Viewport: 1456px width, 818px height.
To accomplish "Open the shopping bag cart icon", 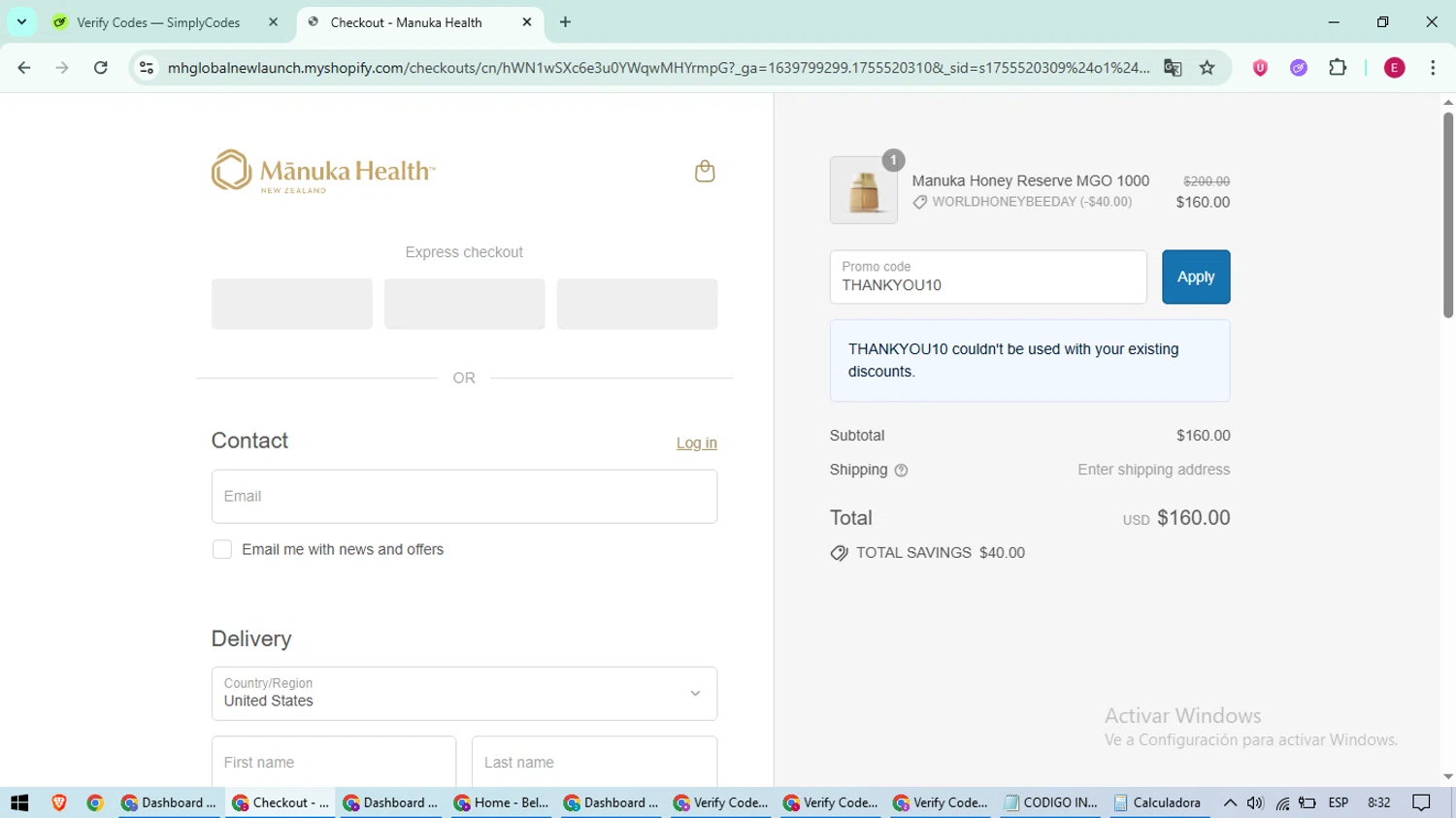I will (x=705, y=172).
